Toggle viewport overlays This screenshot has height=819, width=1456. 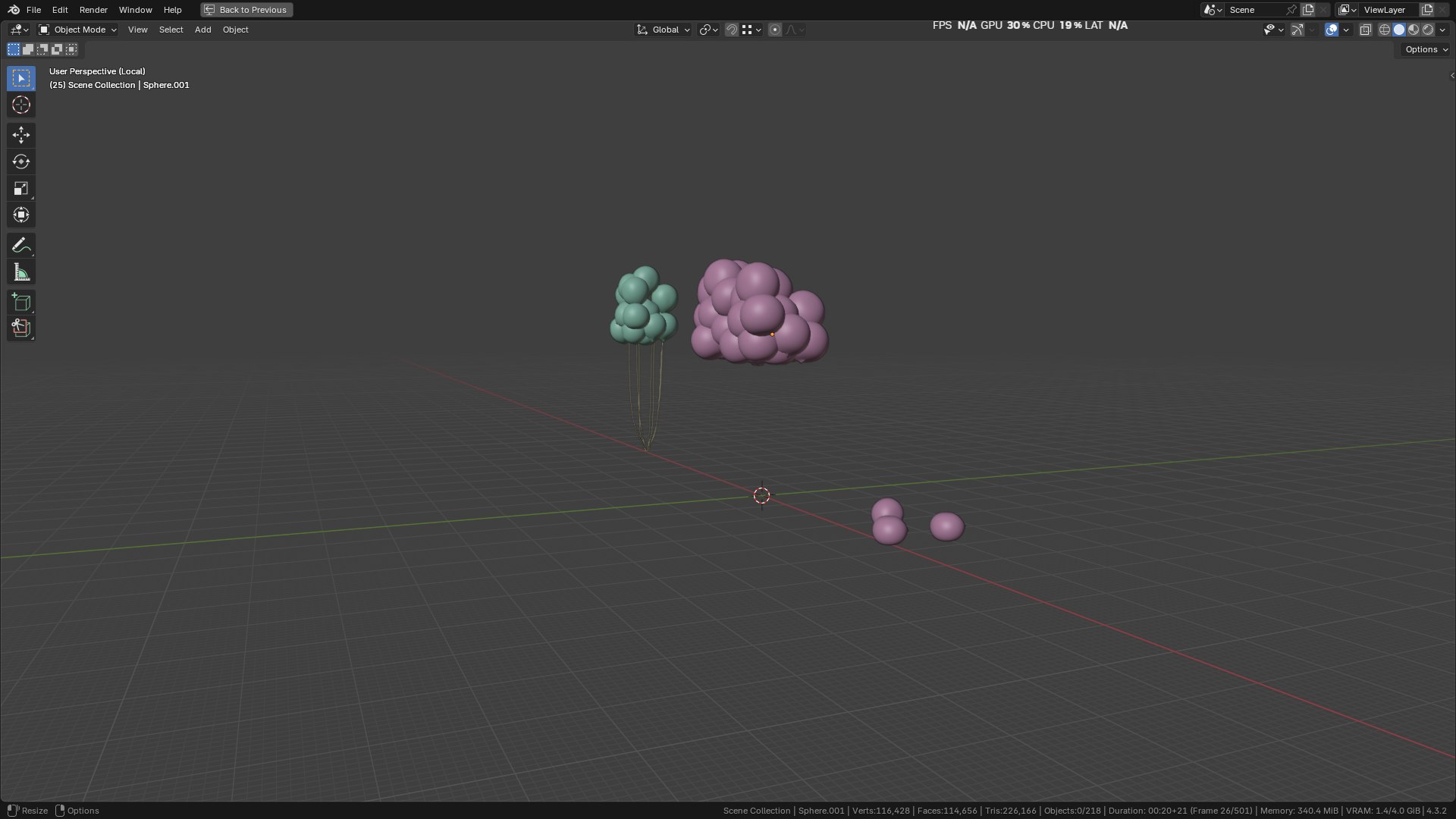(x=1332, y=30)
